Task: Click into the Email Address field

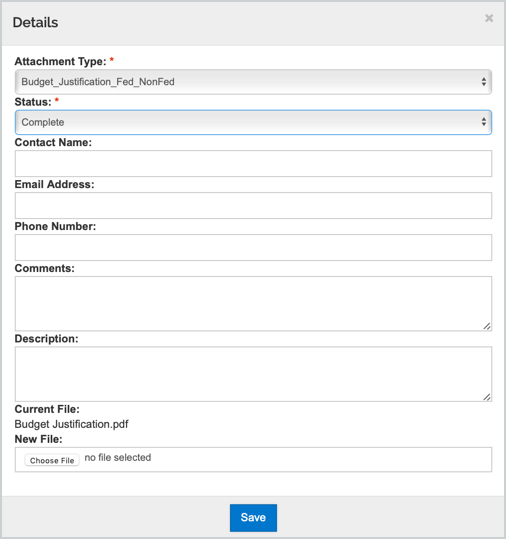Action: point(253,206)
